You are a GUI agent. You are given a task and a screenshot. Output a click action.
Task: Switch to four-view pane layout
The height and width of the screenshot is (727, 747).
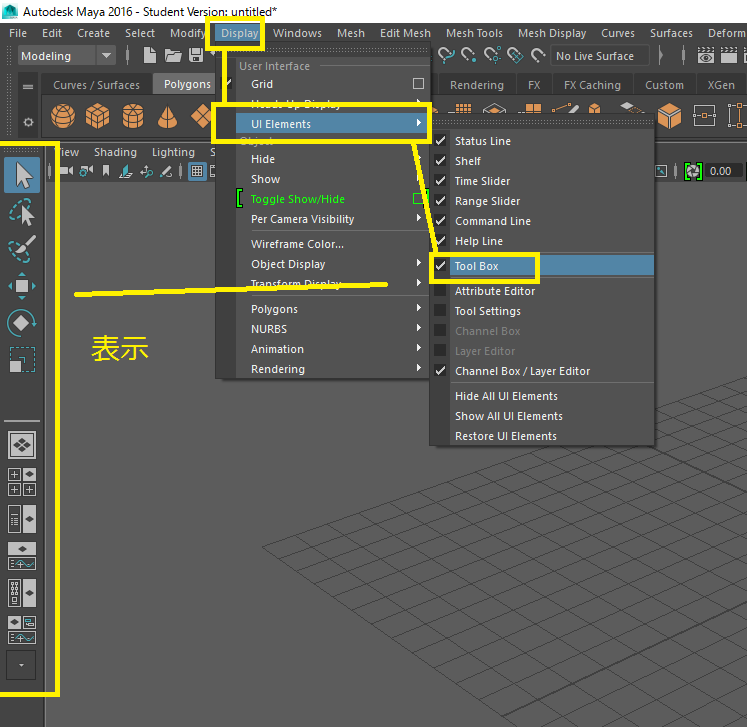point(22,482)
